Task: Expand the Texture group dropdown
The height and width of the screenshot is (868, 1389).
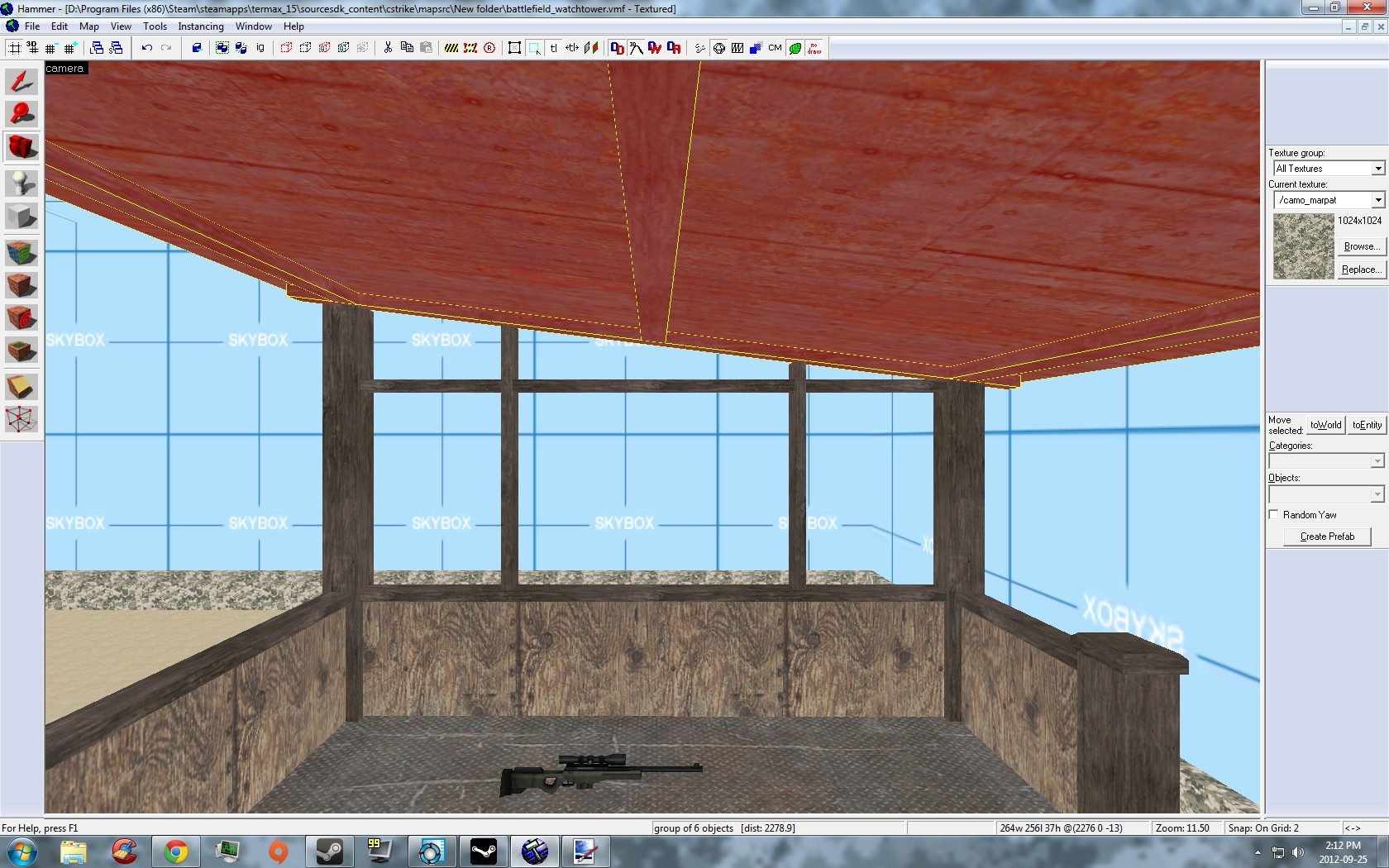Action: (x=1377, y=169)
